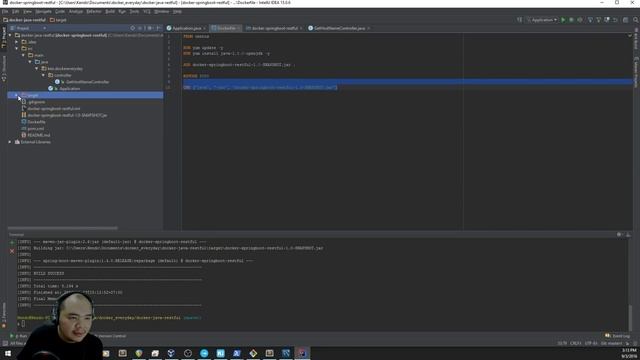Viewport: 640px width, 360px height.
Task: Close the GetHostNameController.java tab
Action: [x=369, y=29]
